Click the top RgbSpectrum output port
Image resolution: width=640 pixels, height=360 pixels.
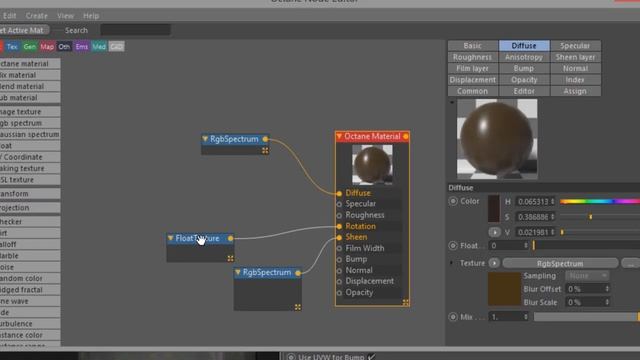[x=265, y=139]
